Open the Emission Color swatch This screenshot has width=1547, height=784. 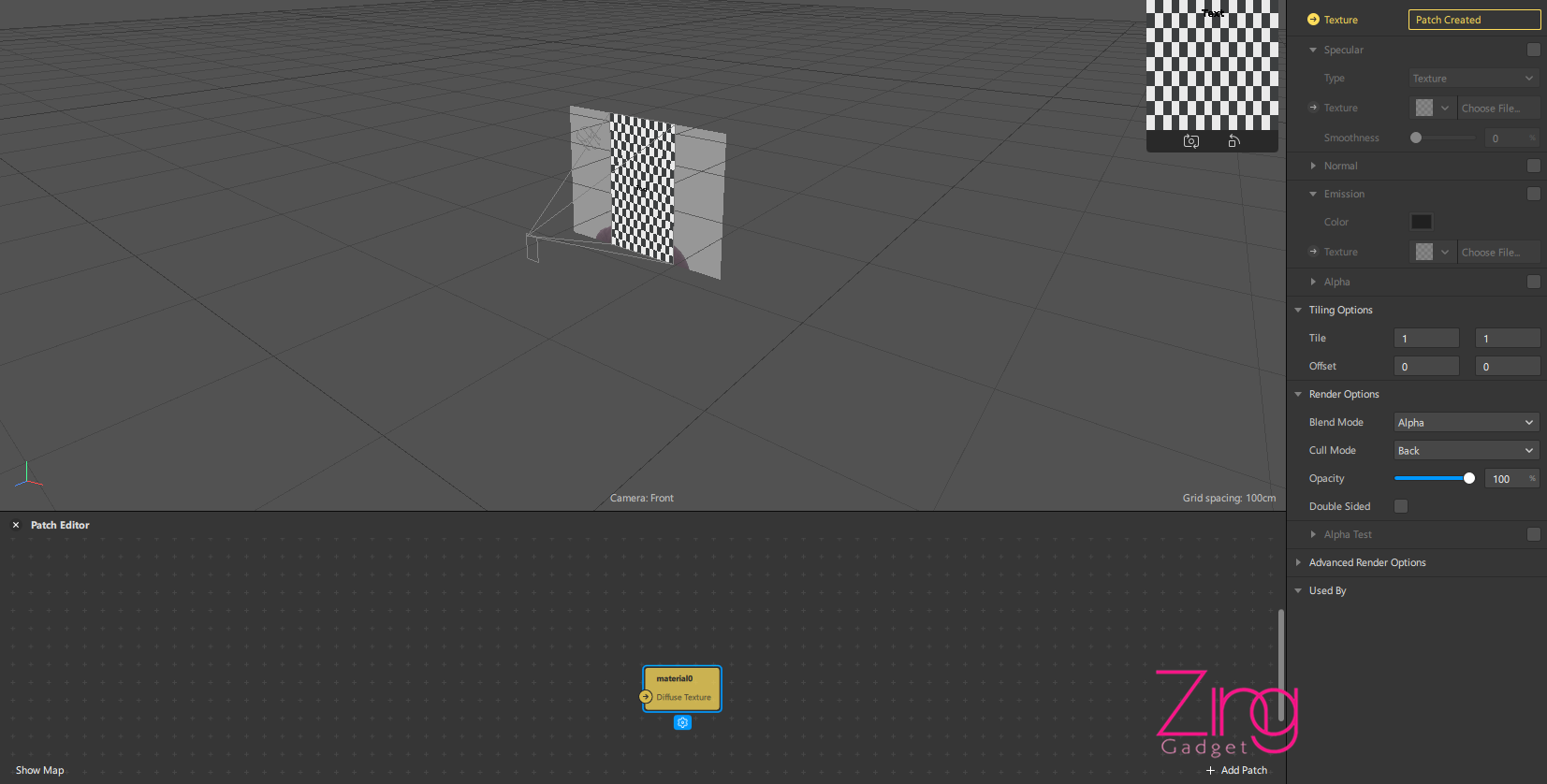coord(1421,222)
